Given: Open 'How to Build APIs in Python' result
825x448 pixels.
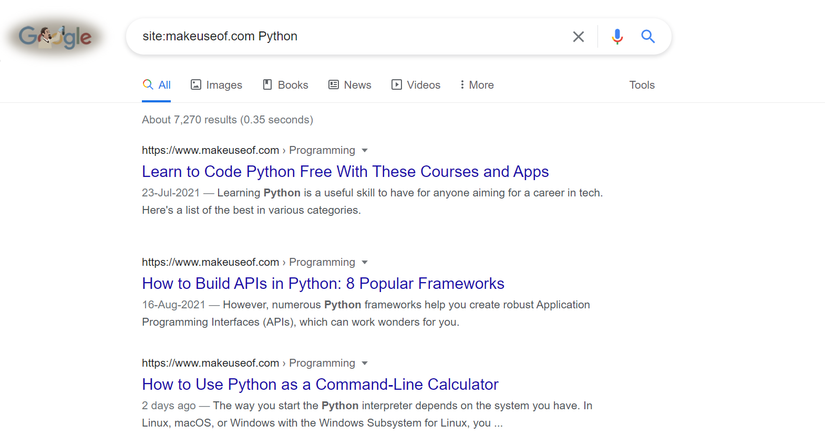Looking at the screenshot, I should tap(323, 284).
